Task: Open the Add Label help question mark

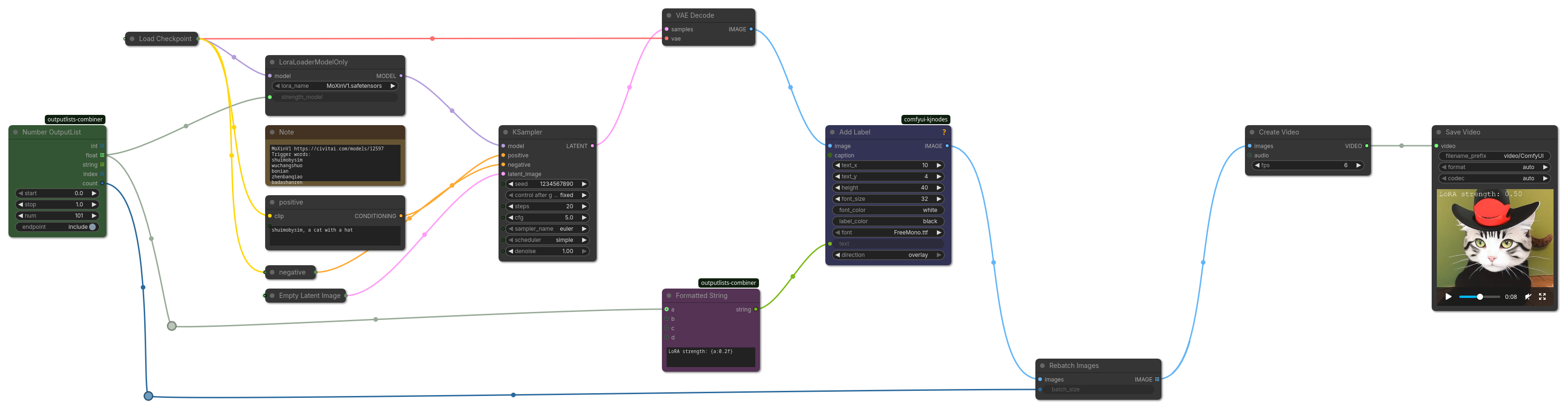Action: tap(943, 132)
